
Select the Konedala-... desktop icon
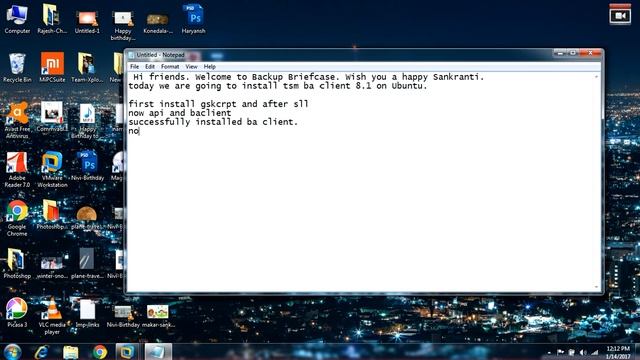pos(158,23)
